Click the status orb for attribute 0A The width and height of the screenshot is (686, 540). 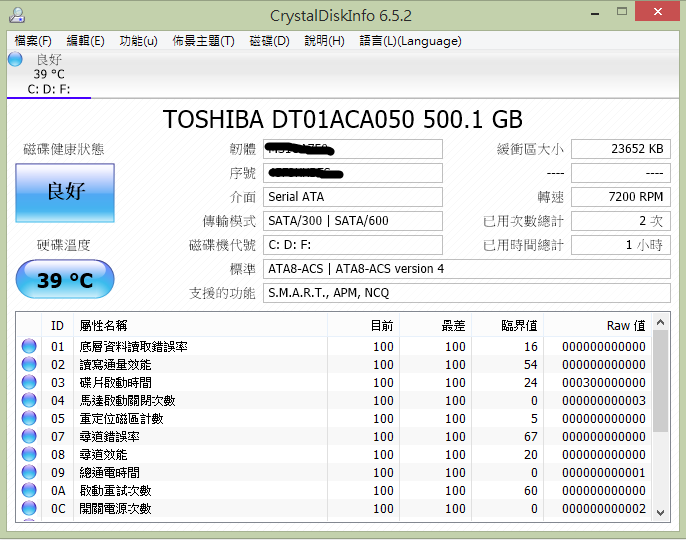[29, 490]
